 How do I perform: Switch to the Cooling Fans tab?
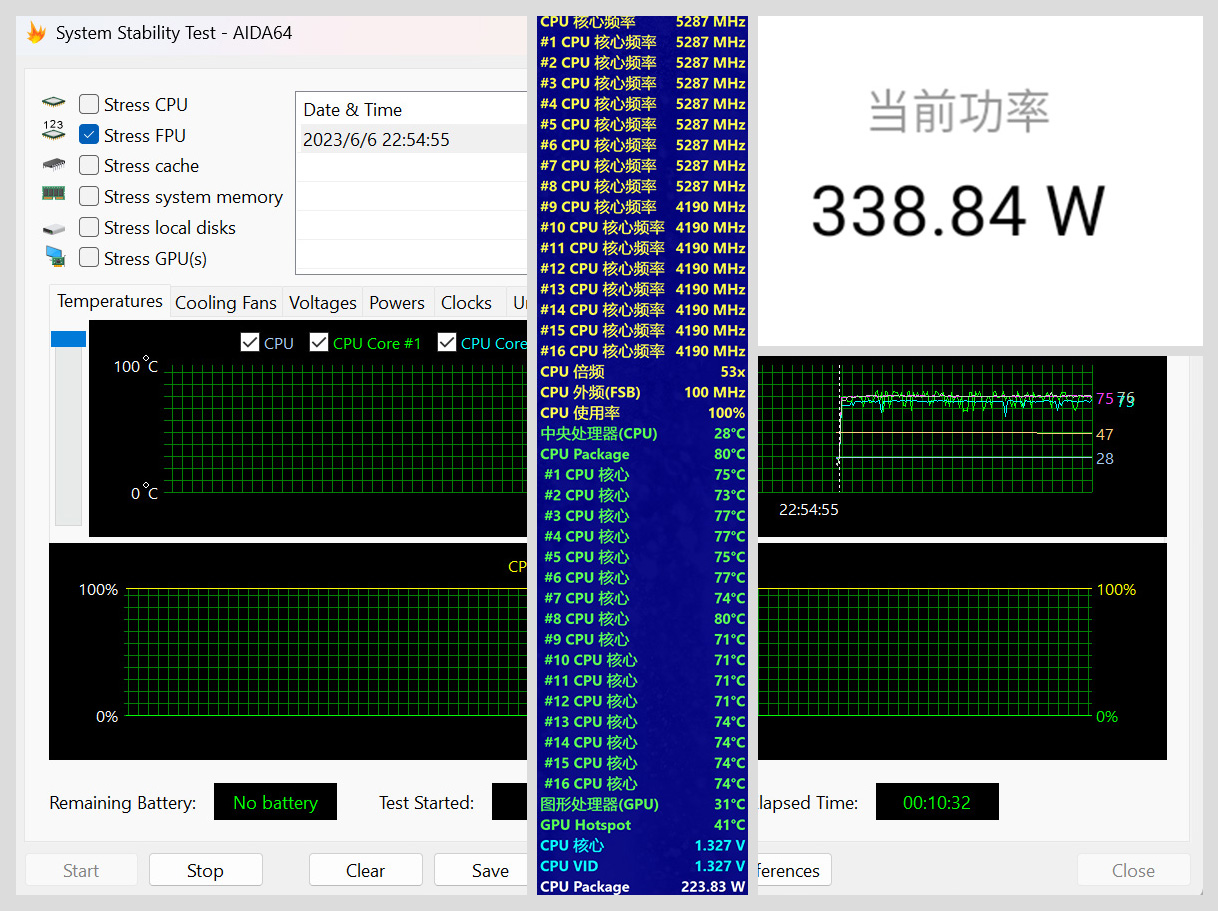225,302
